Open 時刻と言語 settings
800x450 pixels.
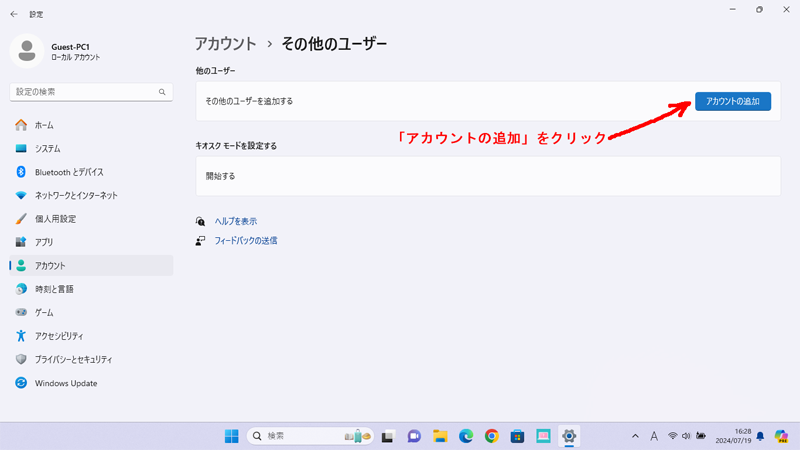click(54, 289)
